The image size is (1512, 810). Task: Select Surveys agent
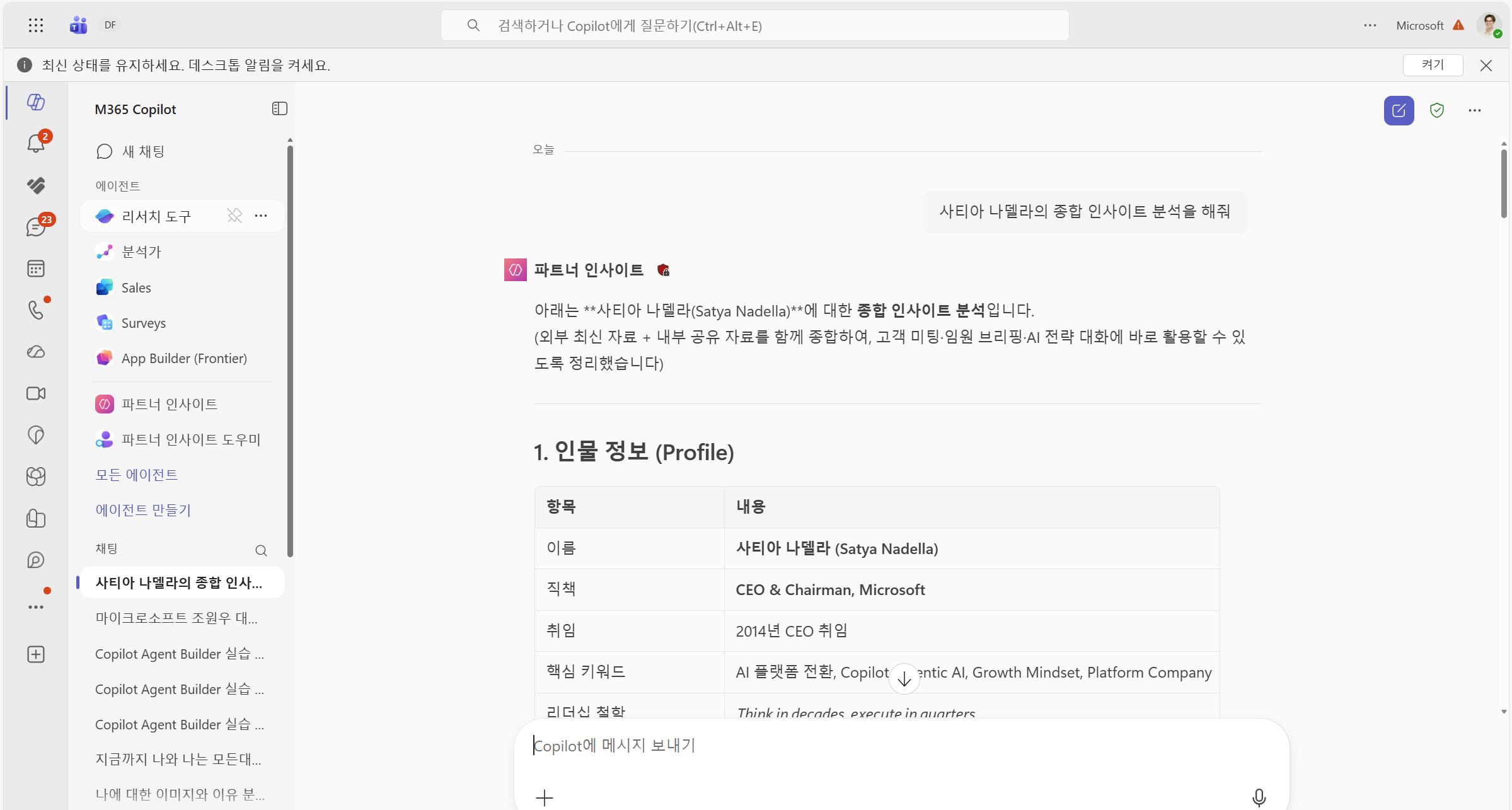(183, 323)
